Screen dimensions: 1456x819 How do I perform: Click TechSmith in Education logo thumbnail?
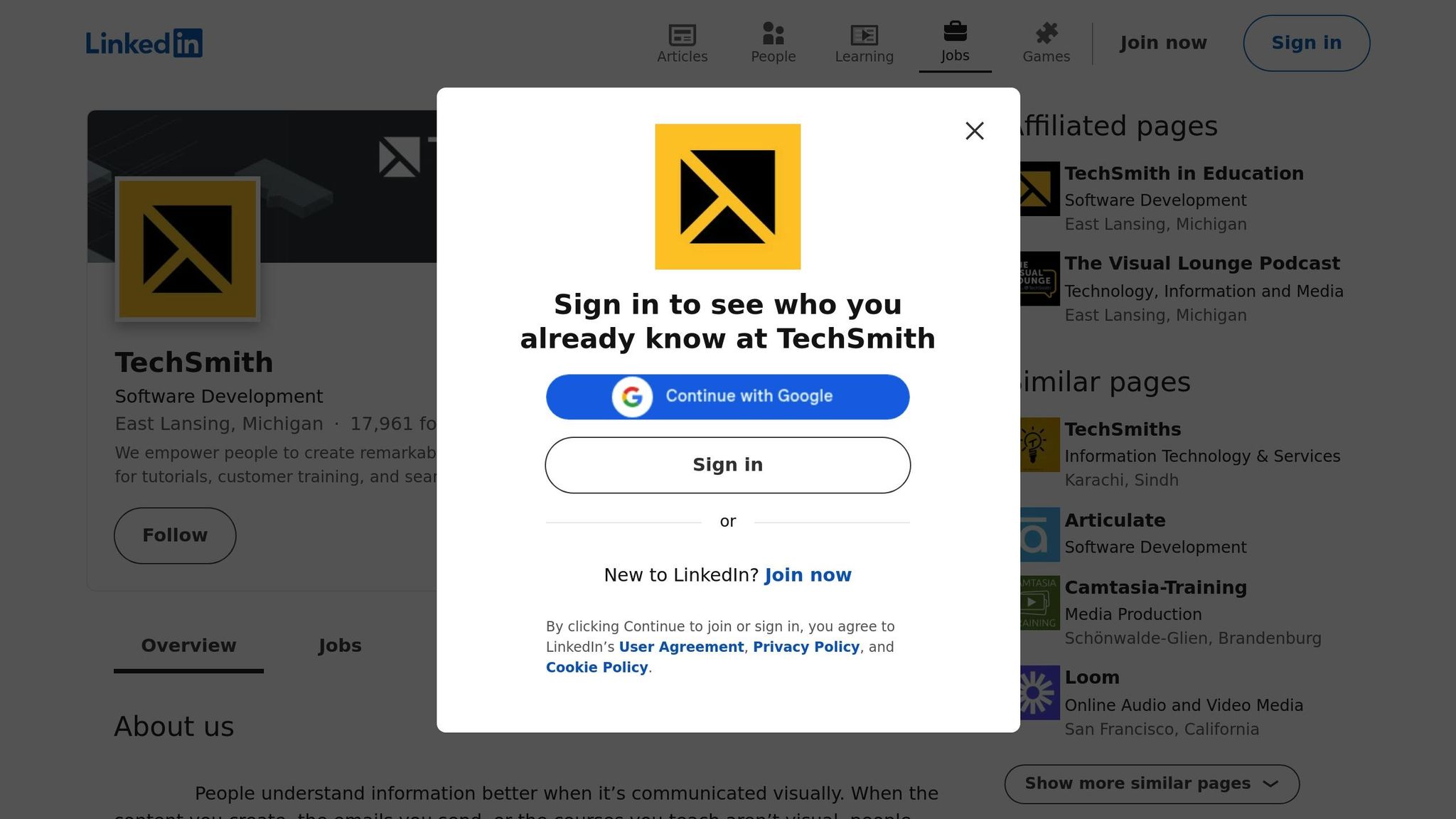[1039, 189]
